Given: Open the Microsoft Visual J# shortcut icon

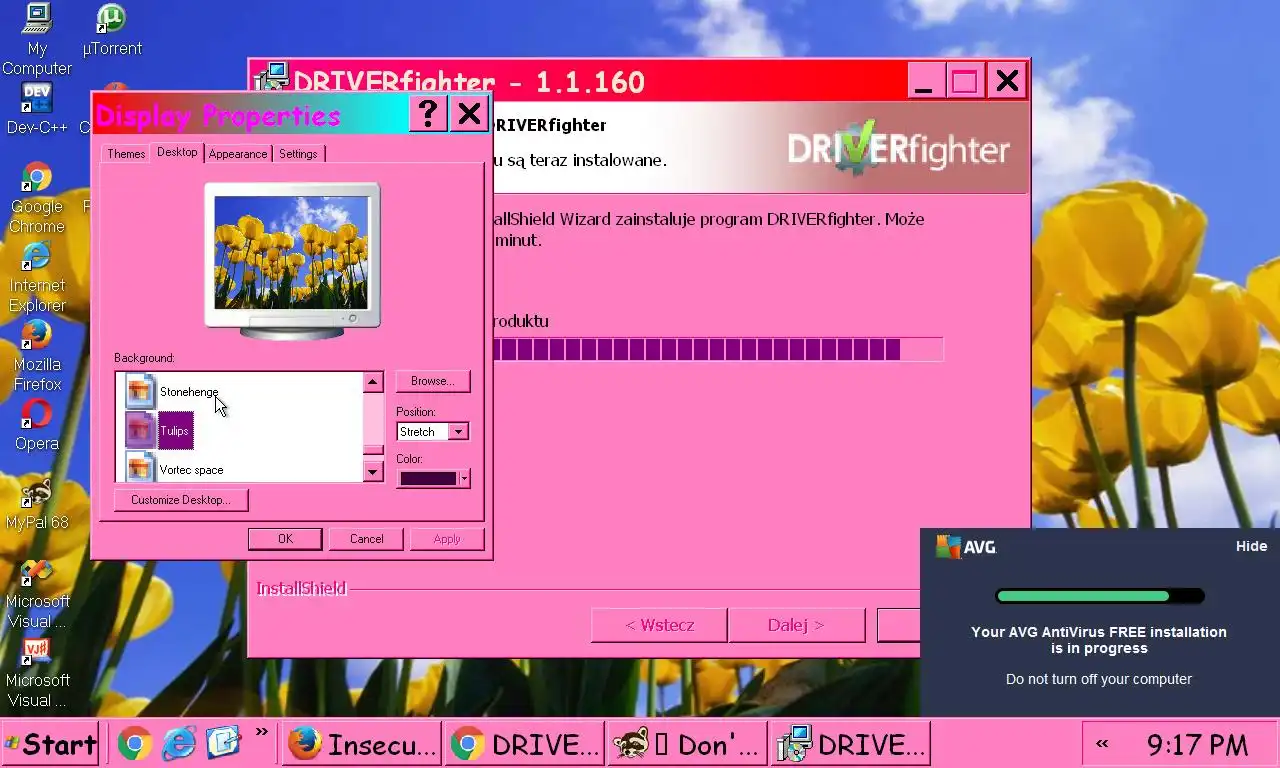Looking at the screenshot, I should click(37, 672).
